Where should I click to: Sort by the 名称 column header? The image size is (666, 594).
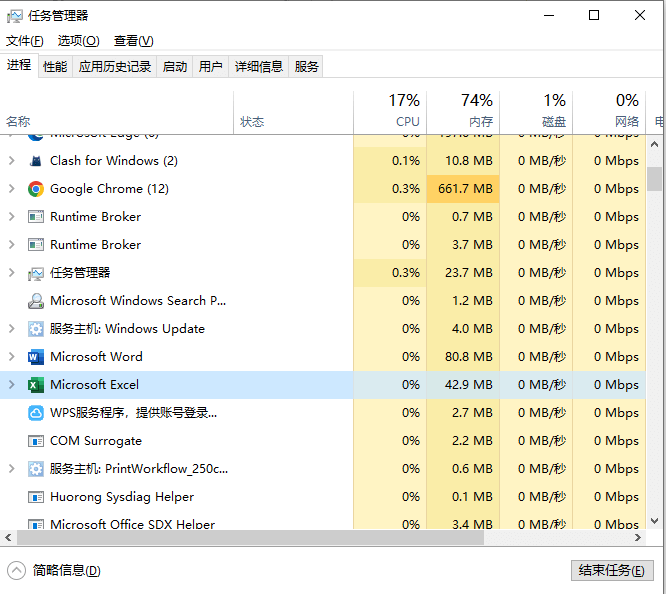(117, 112)
